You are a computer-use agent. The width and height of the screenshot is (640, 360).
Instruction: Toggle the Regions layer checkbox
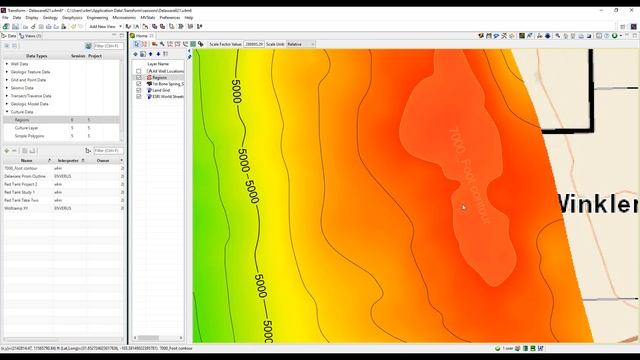[139, 78]
